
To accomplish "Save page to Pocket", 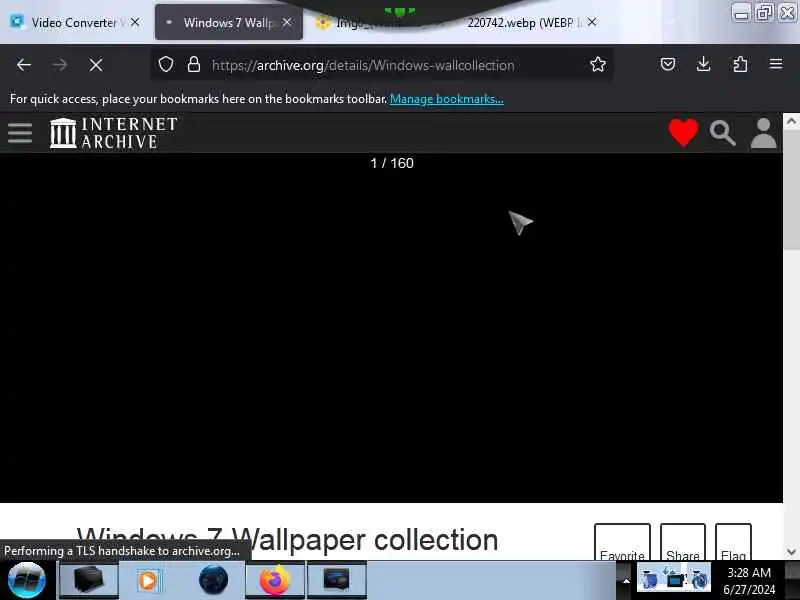I will (668, 64).
